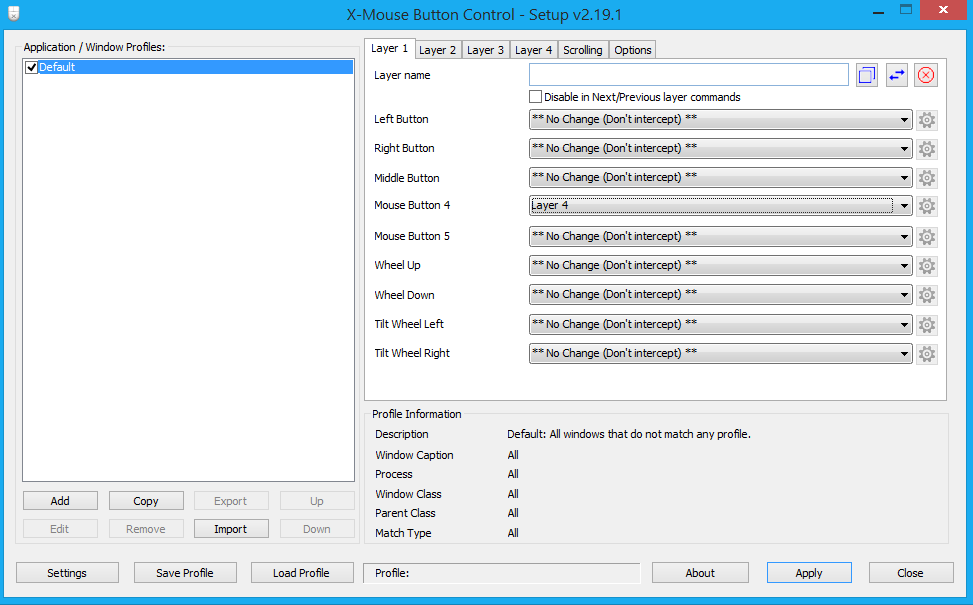Switch to the Layer 4 tab
The image size is (973, 605).
click(x=534, y=50)
